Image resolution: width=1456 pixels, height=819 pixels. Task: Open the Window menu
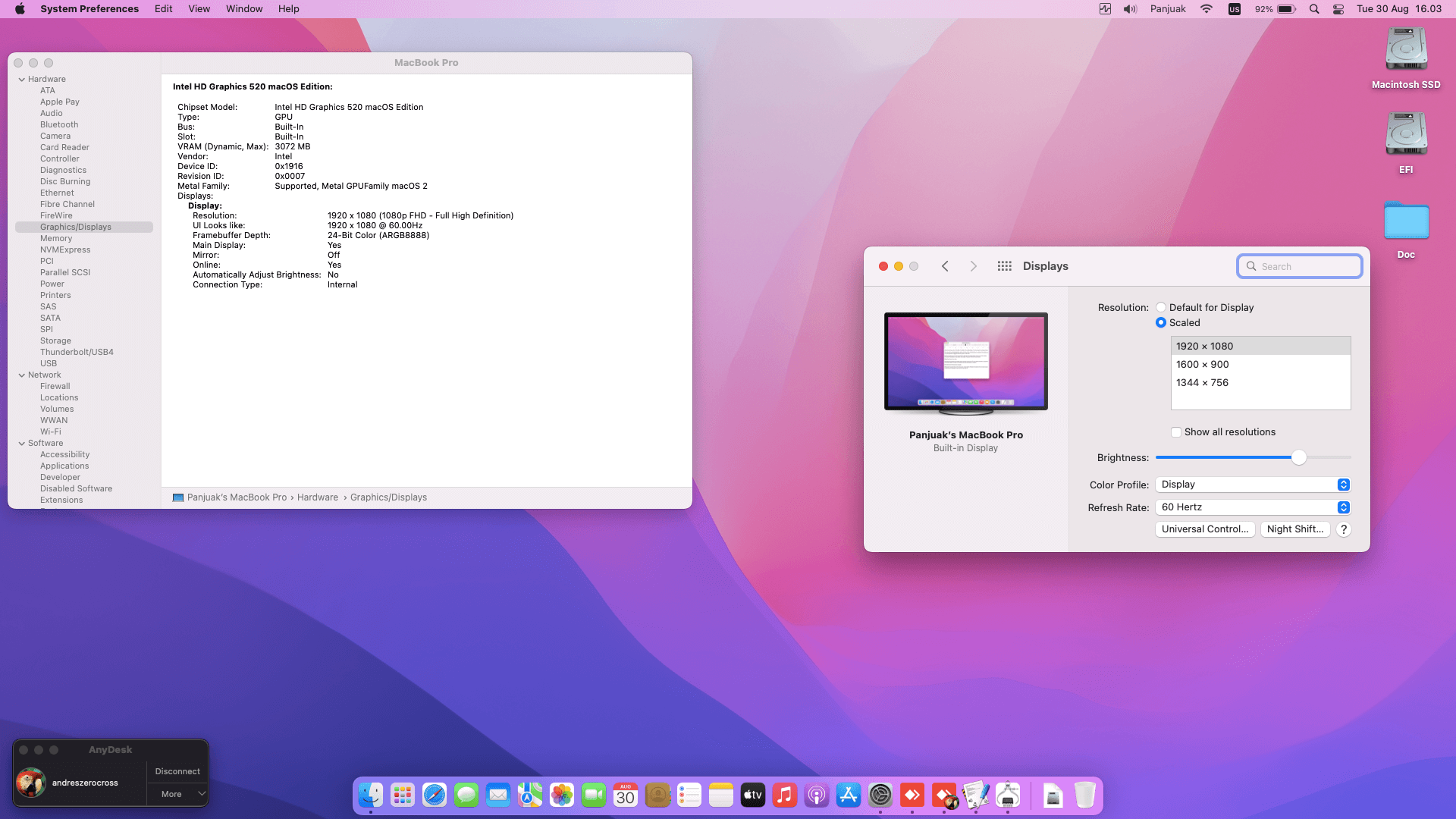click(244, 9)
